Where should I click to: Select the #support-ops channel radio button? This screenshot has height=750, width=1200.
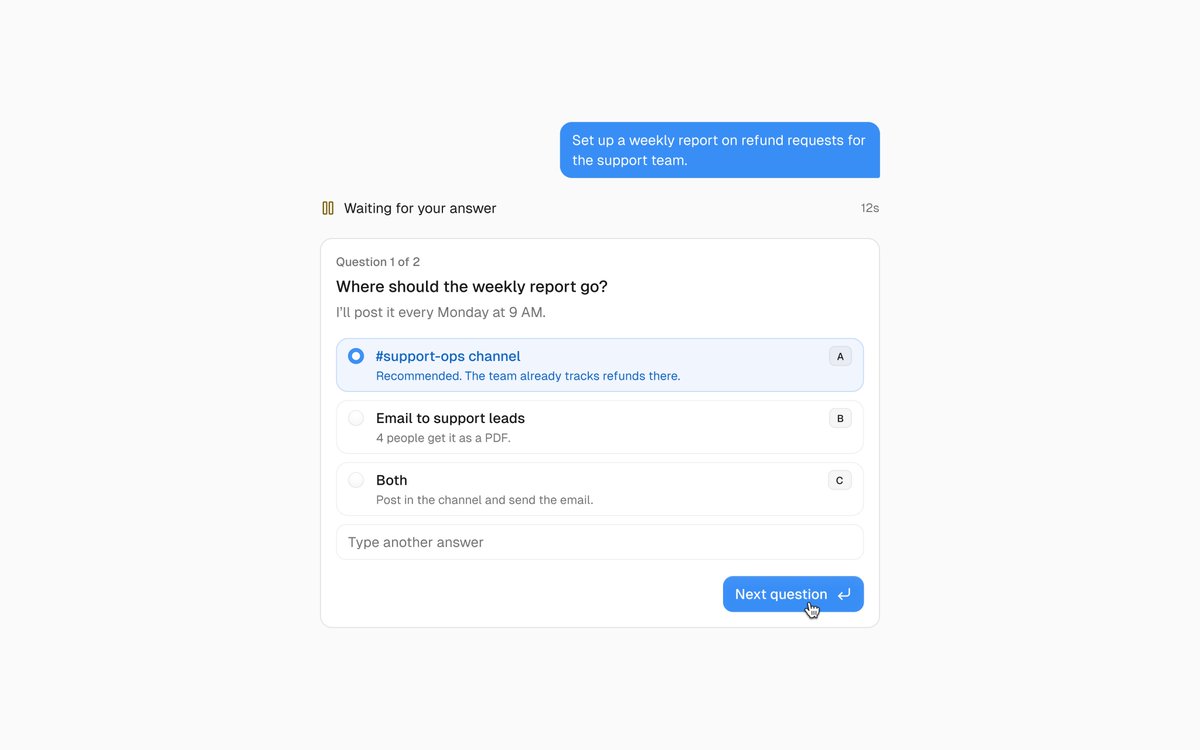pyautogui.click(x=356, y=356)
